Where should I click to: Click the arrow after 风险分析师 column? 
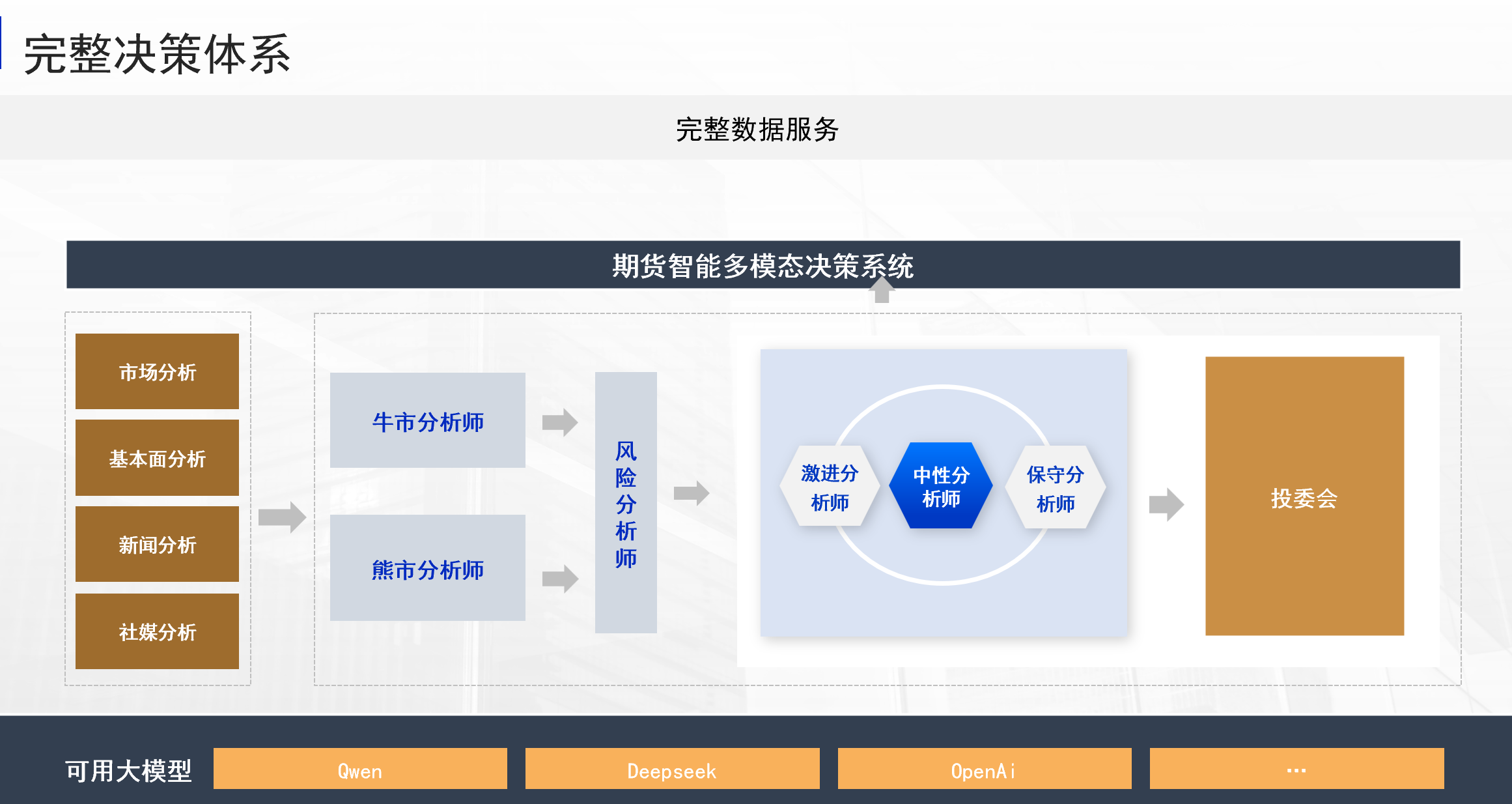click(691, 493)
